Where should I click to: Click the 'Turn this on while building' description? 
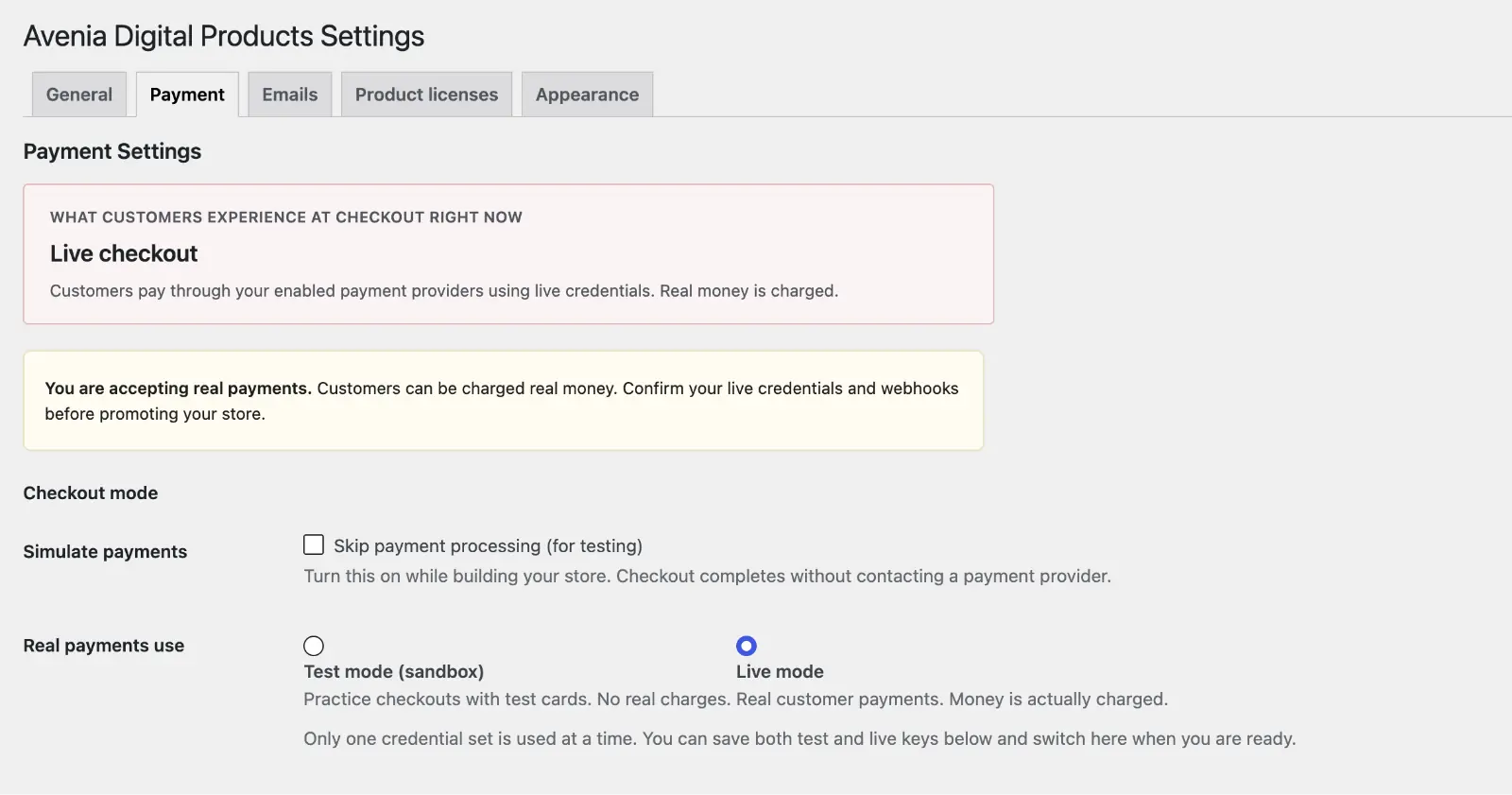tap(707, 576)
